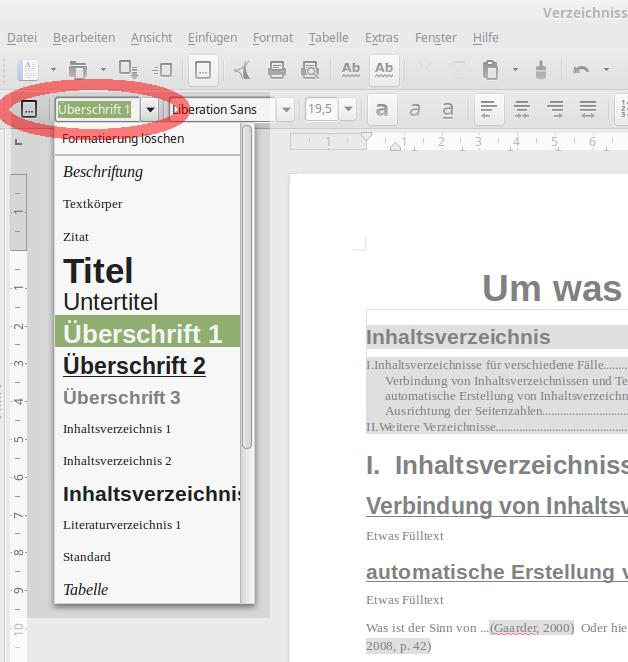The height and width of the screenshot is (662, 628).
Task: Toggle italic text formatting
Action: pos(416,109)
